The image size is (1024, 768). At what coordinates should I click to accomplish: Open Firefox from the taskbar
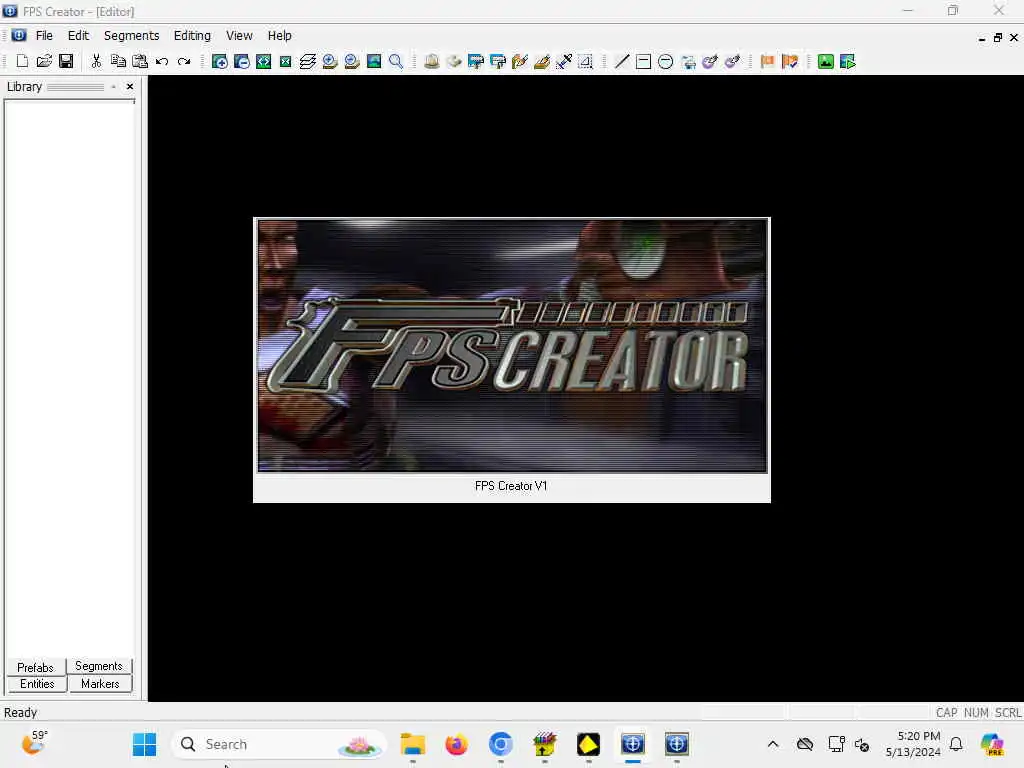456,744
